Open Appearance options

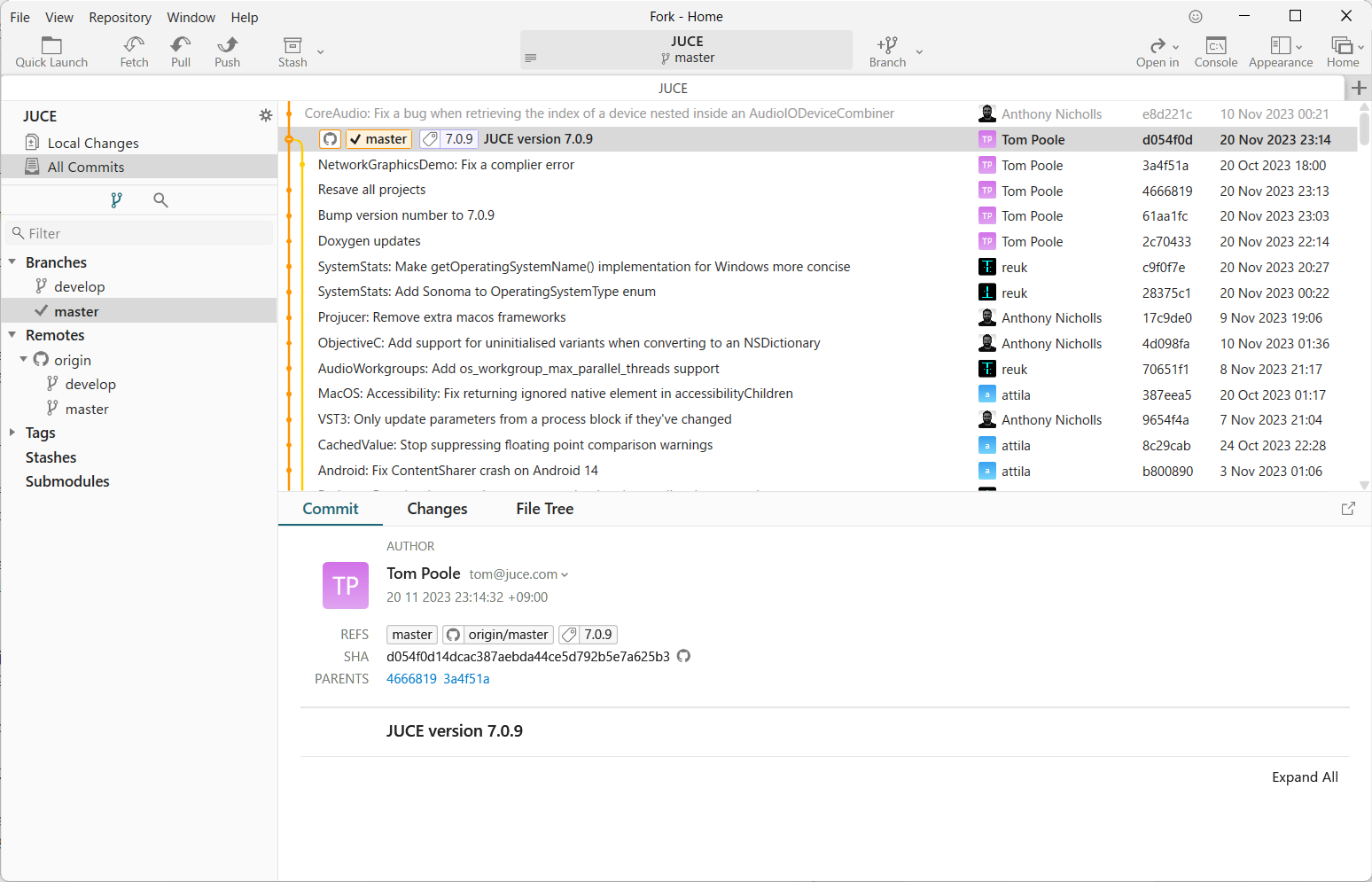point(1281,52)
